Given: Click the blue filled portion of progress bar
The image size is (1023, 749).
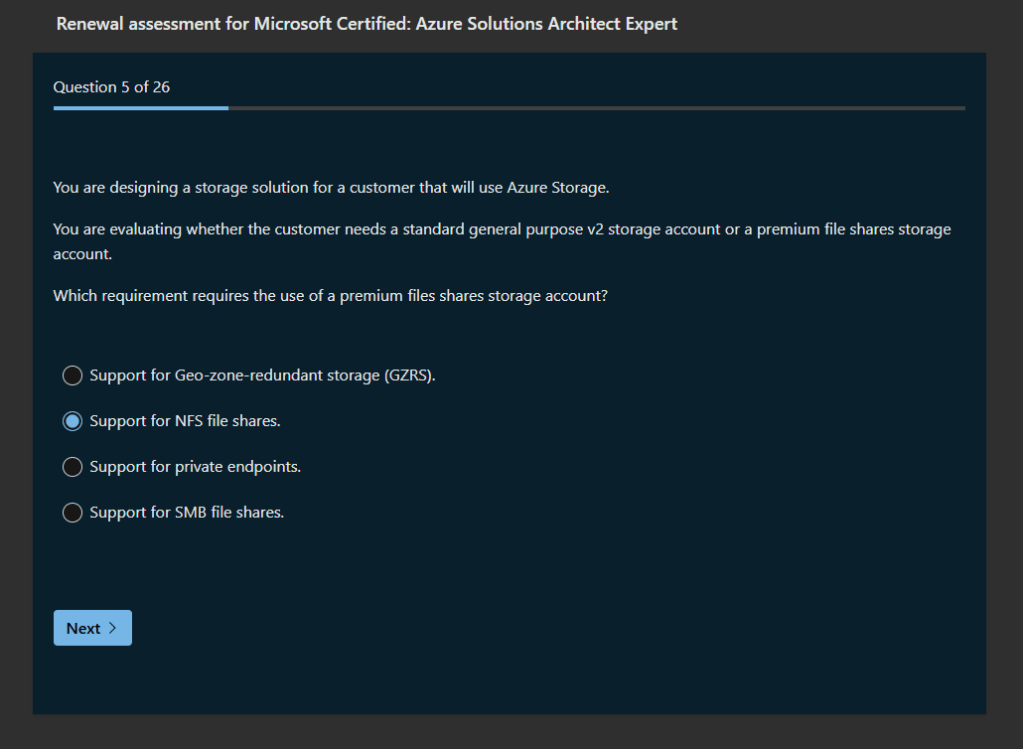Looking at the screenshot, I should pos(140,108).
